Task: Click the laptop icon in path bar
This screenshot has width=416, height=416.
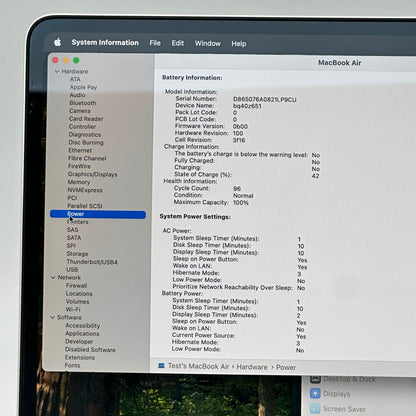Action: click(x=161, y=366)
